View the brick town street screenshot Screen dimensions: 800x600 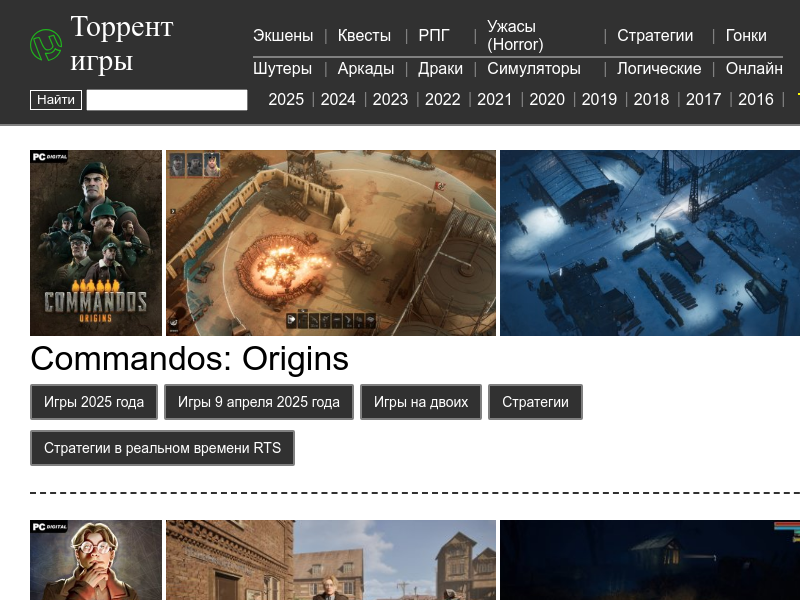click(331, 560)
